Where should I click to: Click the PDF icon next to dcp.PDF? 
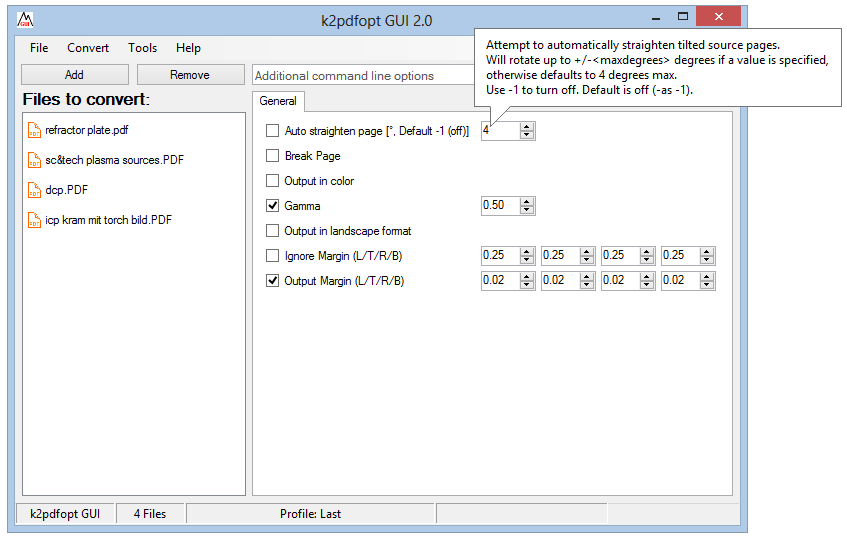[x=34, y=190]
